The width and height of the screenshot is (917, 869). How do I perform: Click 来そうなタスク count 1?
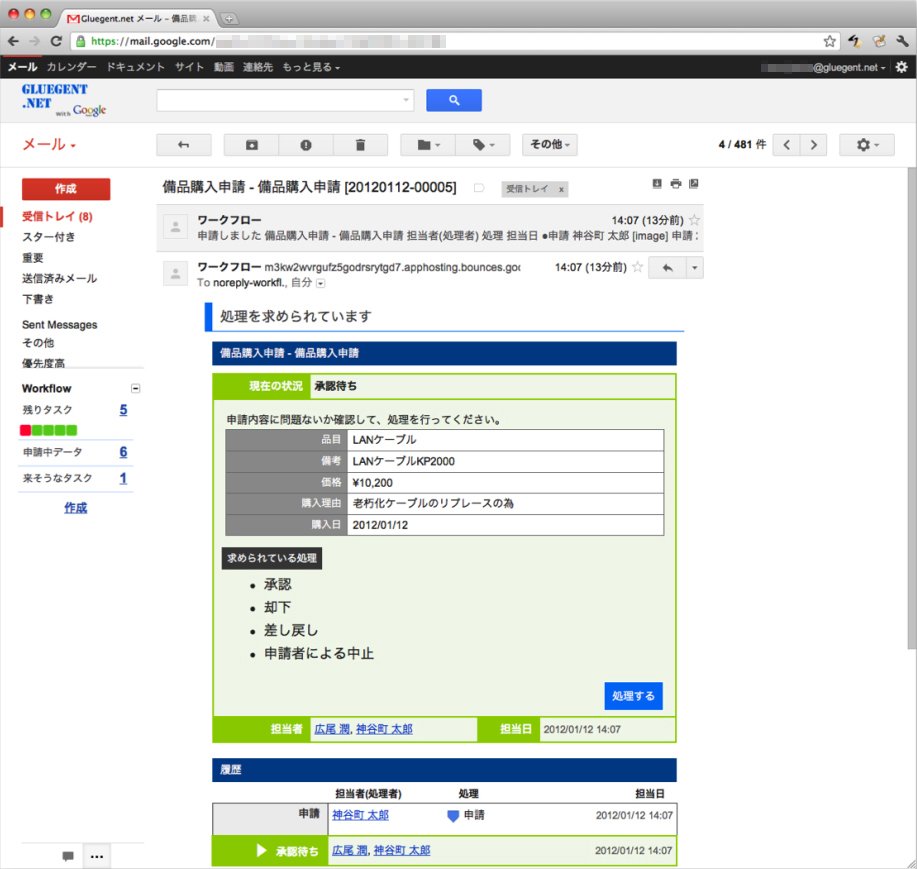coord(123,478)
